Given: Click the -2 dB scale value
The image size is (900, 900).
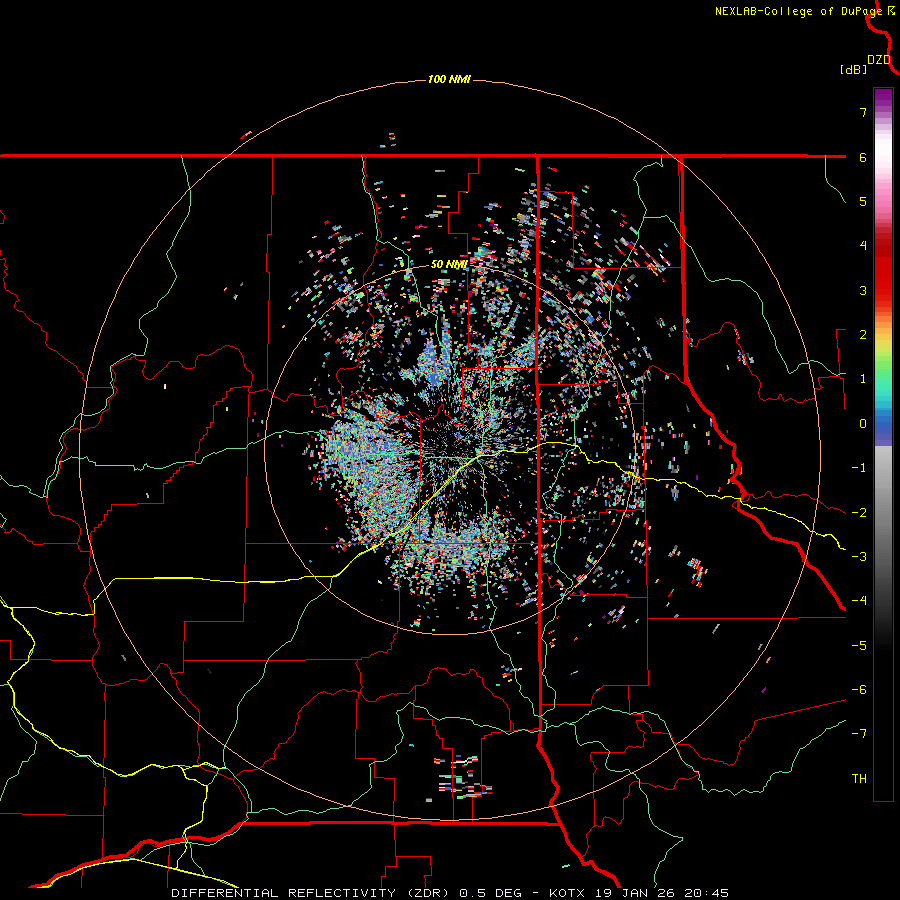Looking at the screenshot, I should click(x=859, y=513).
